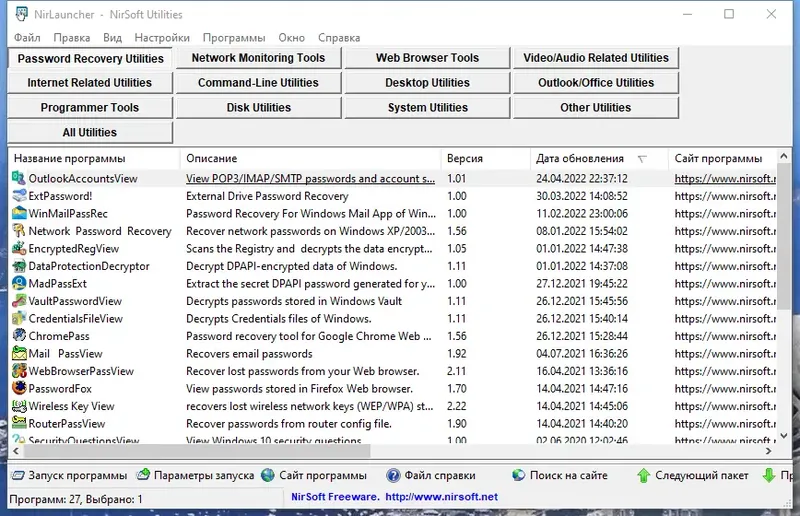Image resolution: width=800 pixels, height=516 pixels.
Task: Click the Файл справки help icon
Action: click(x=393, y=475)
